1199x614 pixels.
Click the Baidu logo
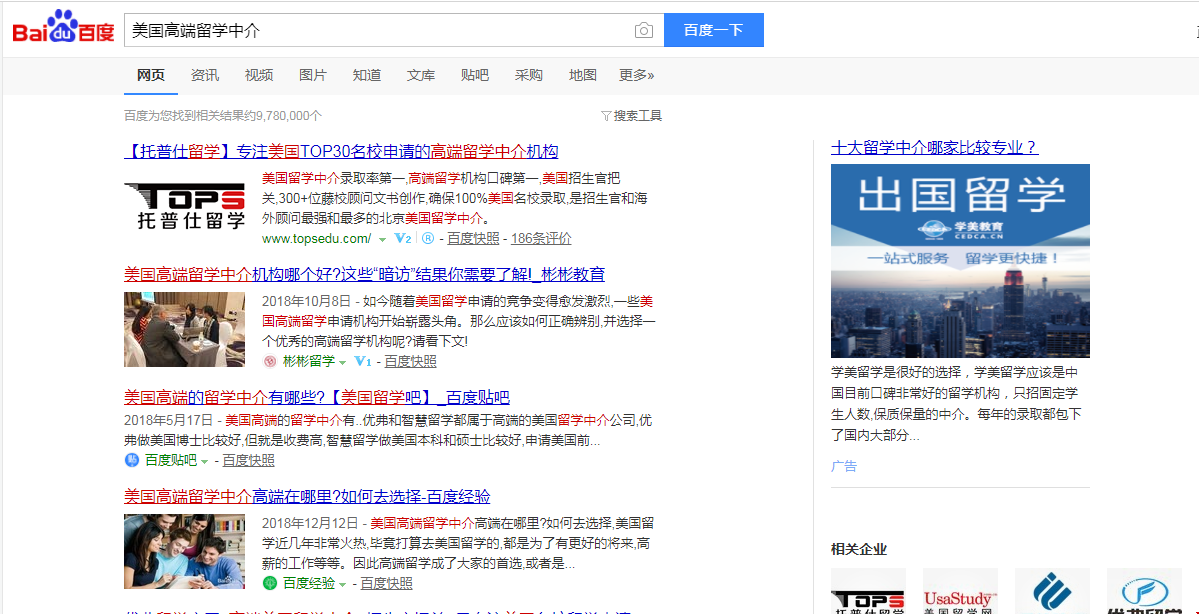tap(64, 29)
